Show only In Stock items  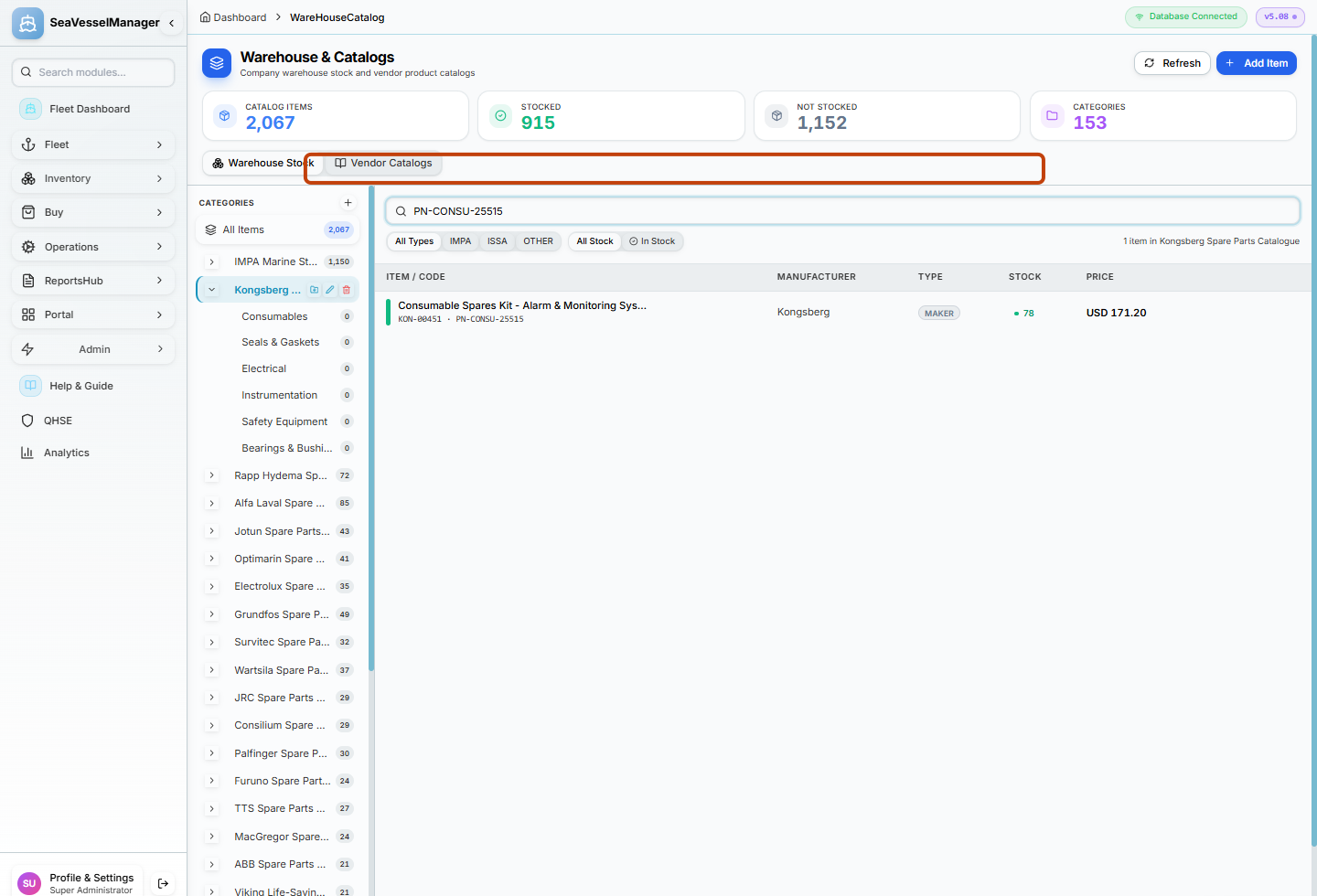[652, 241]
